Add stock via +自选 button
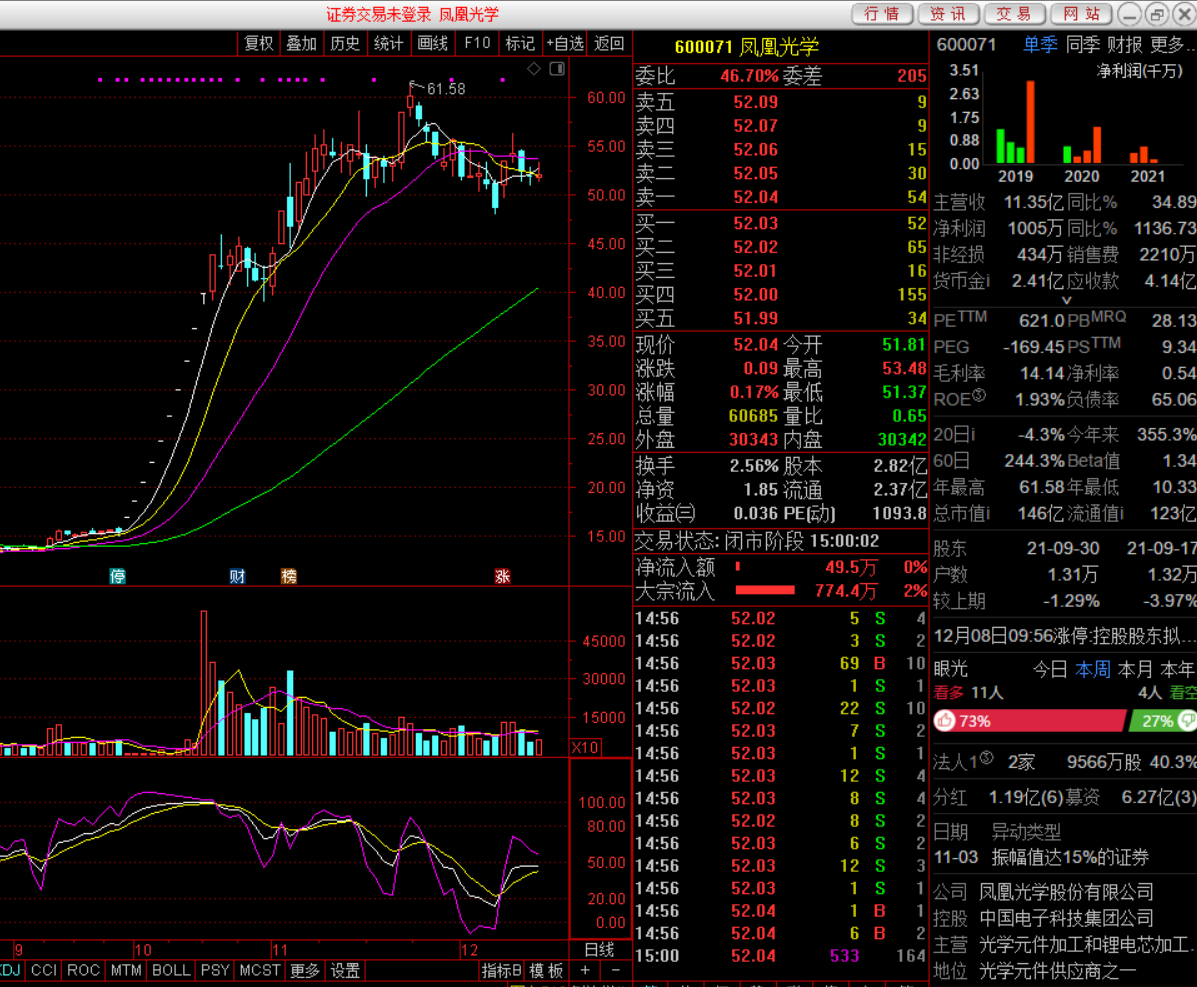The width and height of the screenshot is (1197, 987). click(x=566, y=44)
